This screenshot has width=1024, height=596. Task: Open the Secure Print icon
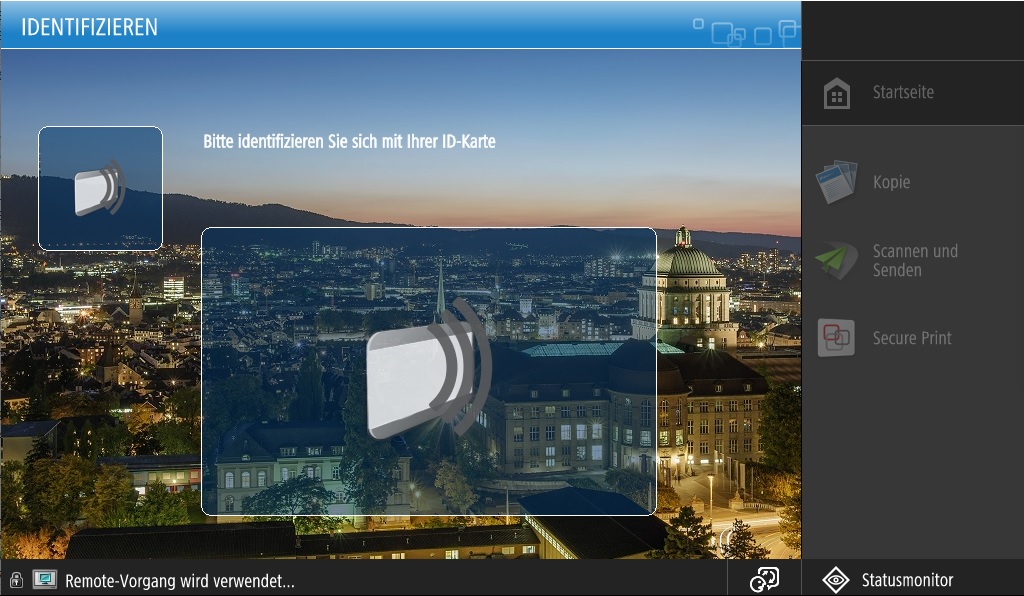836,338
